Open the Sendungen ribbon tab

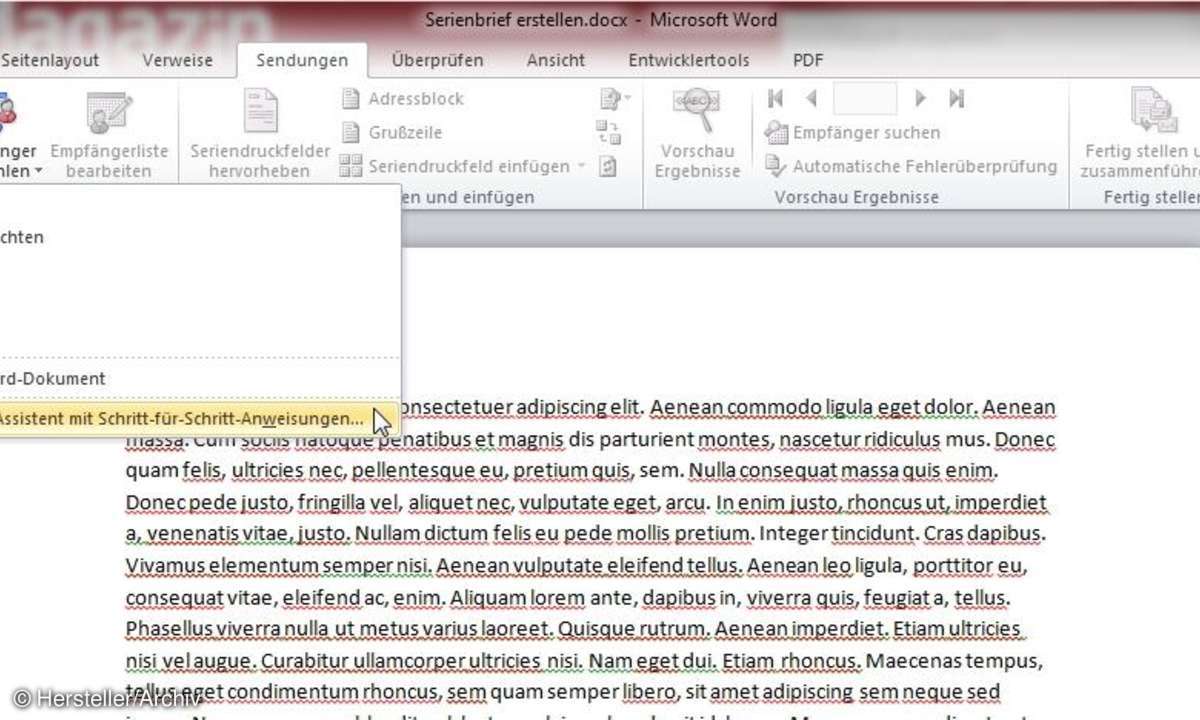[x=302, y=60]
